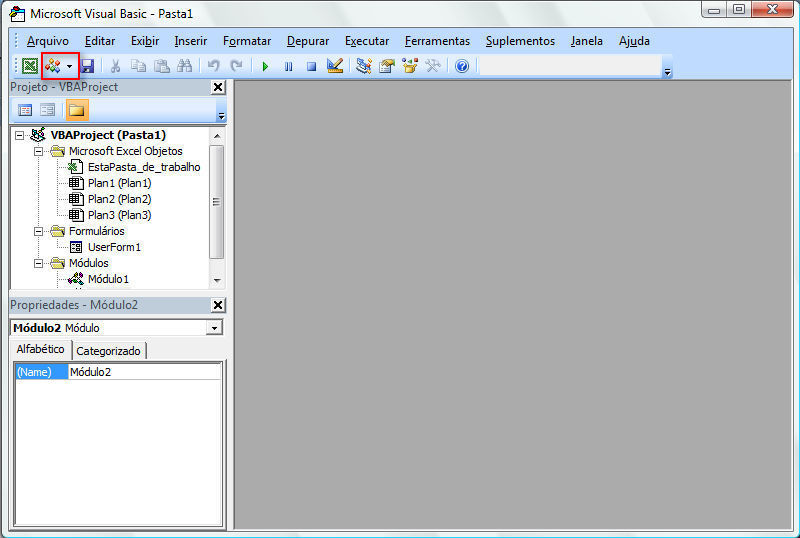Open the Inserir menu
Image resolution: width=800 pixels, height=538 pixels.
pos(190,41)
